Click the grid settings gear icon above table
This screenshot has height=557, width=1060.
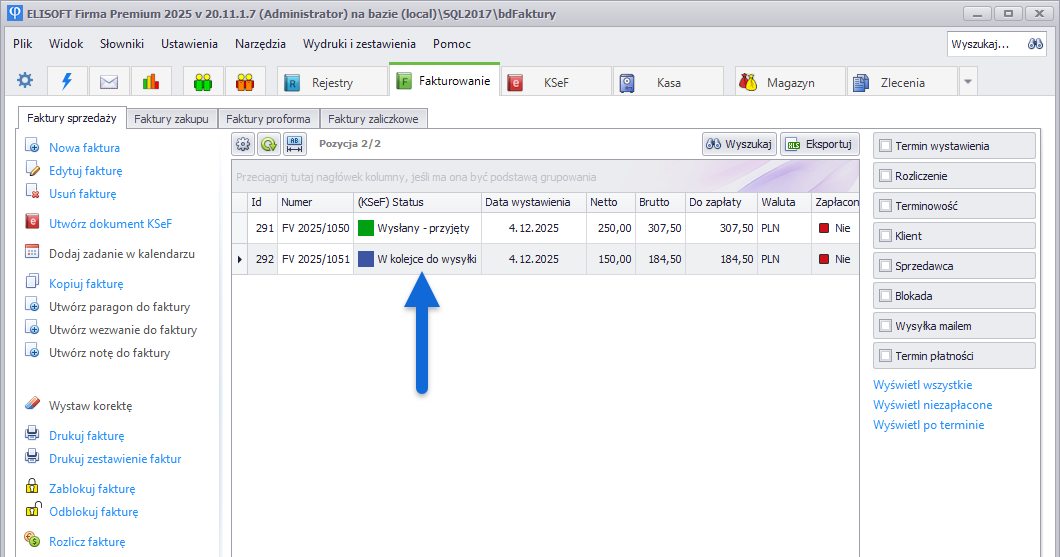coord(243,144)
